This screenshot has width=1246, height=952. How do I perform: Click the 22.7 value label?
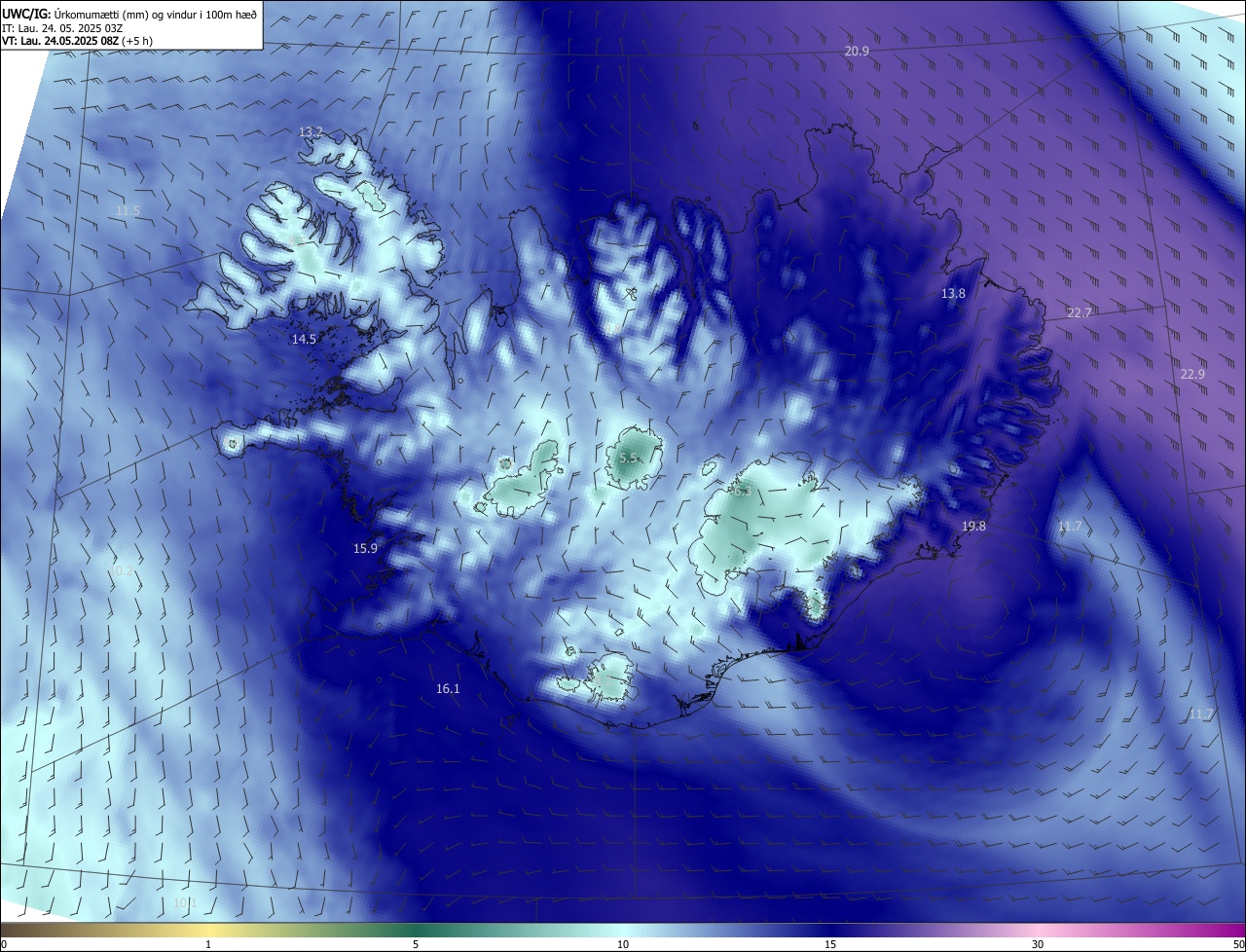pos(1080,312)
